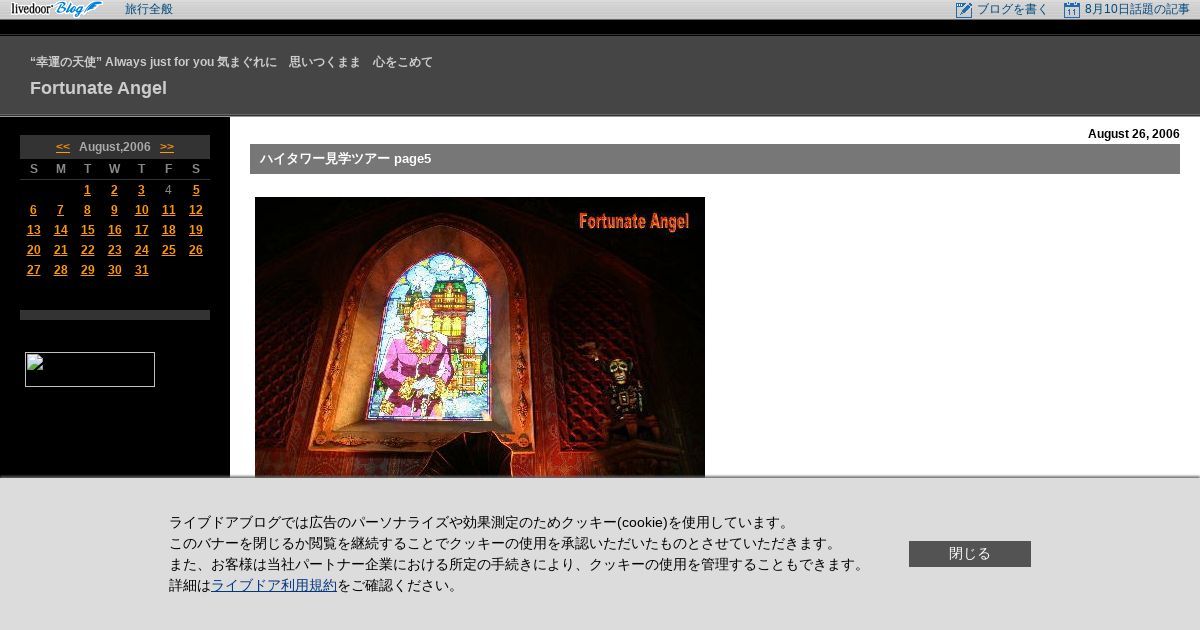The height and width of the screenshot is (630, 1200).
Task: Select calendar date 14
Action: pos(60,230)
